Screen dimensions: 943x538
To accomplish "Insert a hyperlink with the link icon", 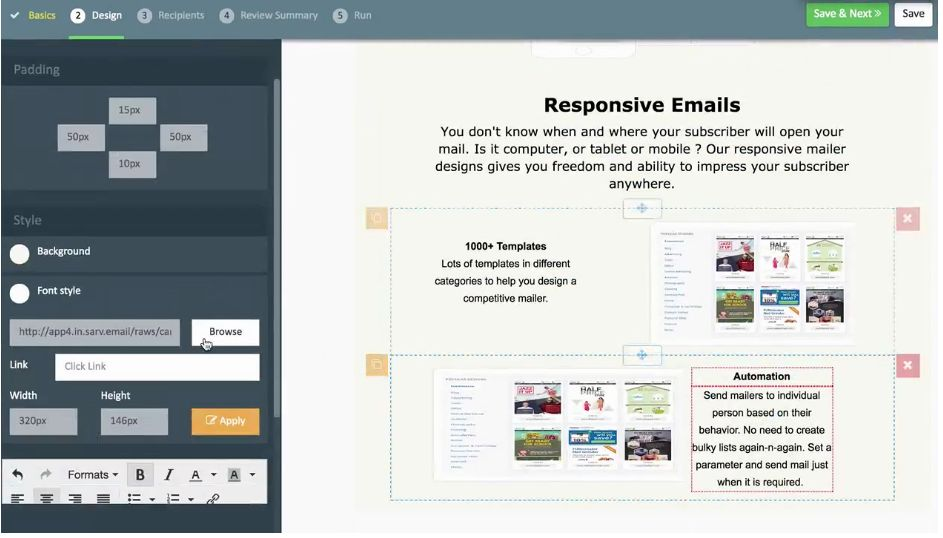I will [213, 500].
